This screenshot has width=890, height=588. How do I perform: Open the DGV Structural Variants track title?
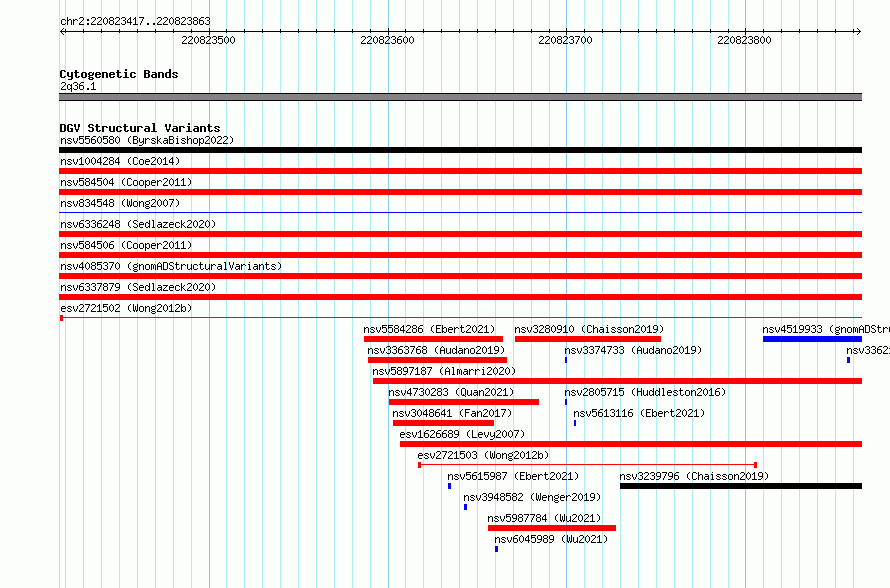tap(140, 128)
